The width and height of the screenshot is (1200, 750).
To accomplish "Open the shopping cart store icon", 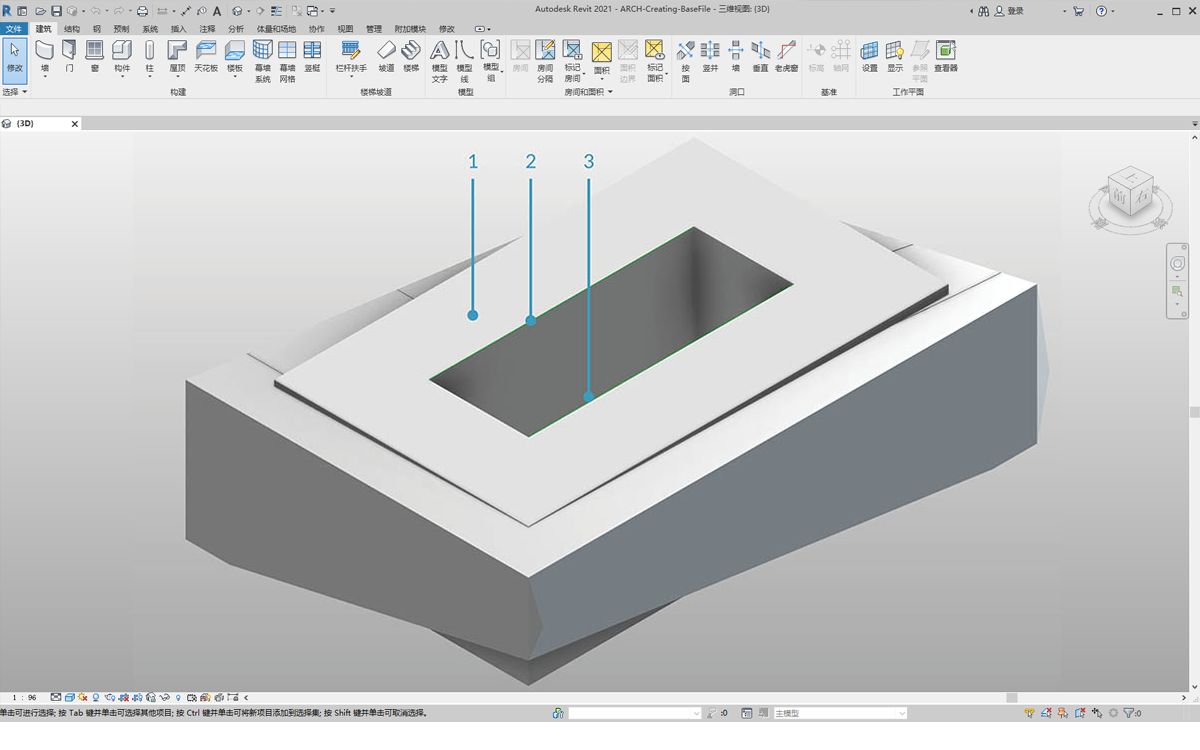I will (1078, 11).
